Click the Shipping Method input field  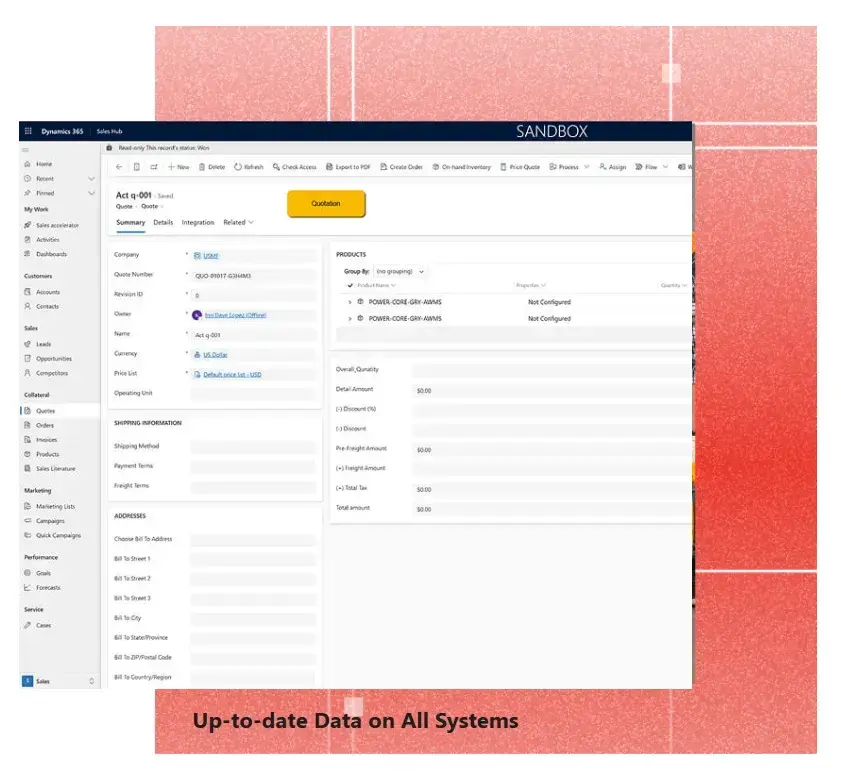[252, 447]
